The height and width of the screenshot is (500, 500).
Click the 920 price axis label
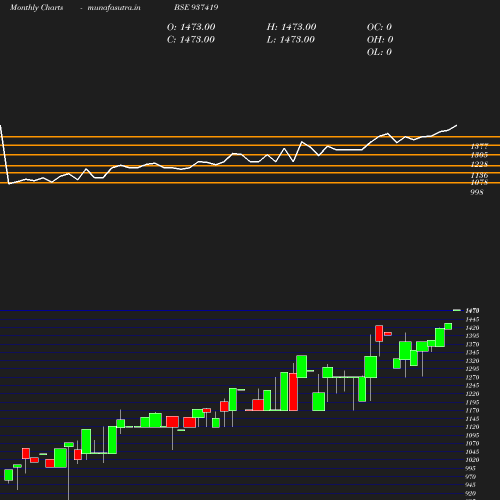pos(470,493)
